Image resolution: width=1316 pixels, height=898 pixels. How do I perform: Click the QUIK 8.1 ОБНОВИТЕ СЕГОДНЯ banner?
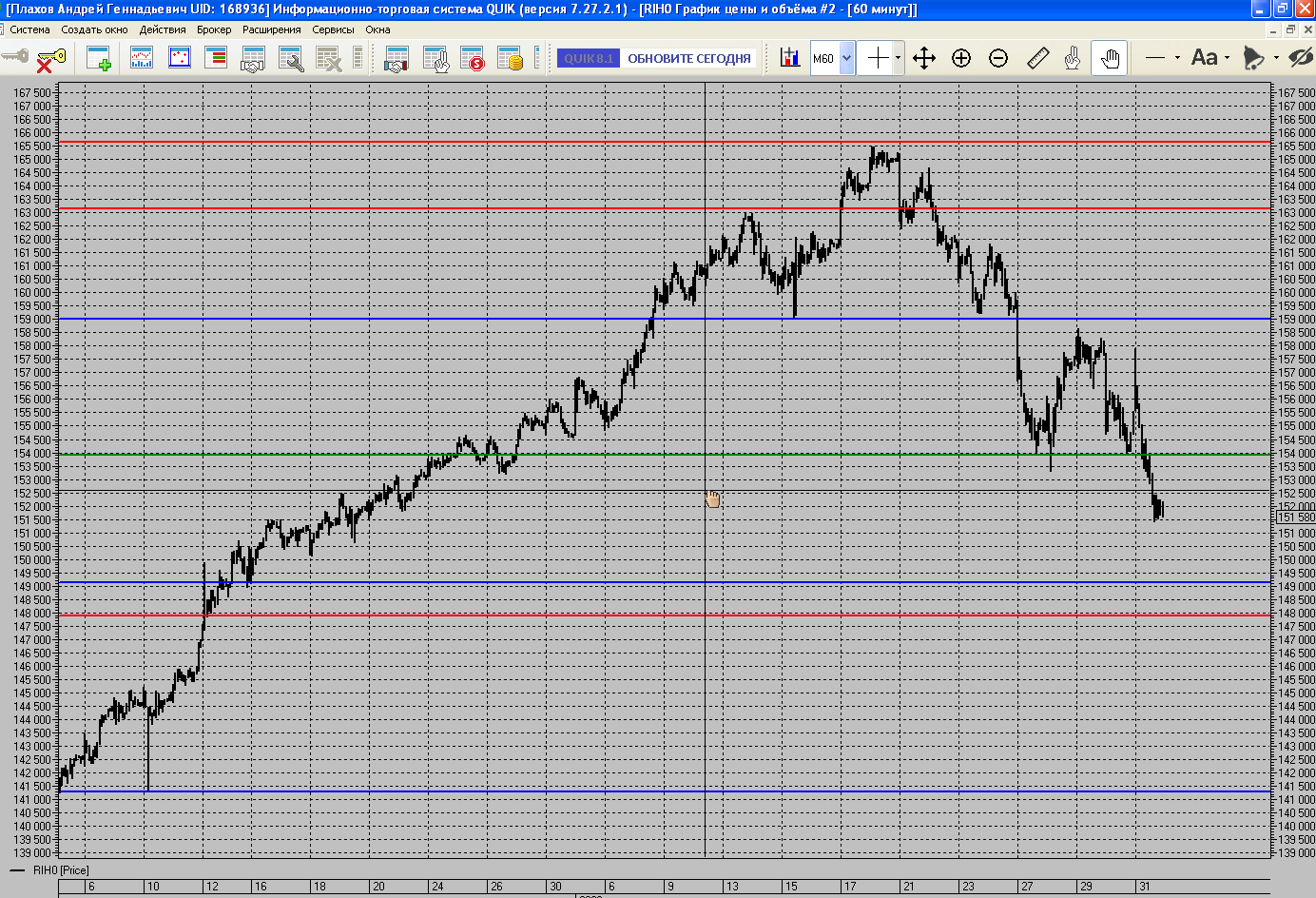pyautogui.click(x=656, y=58)
